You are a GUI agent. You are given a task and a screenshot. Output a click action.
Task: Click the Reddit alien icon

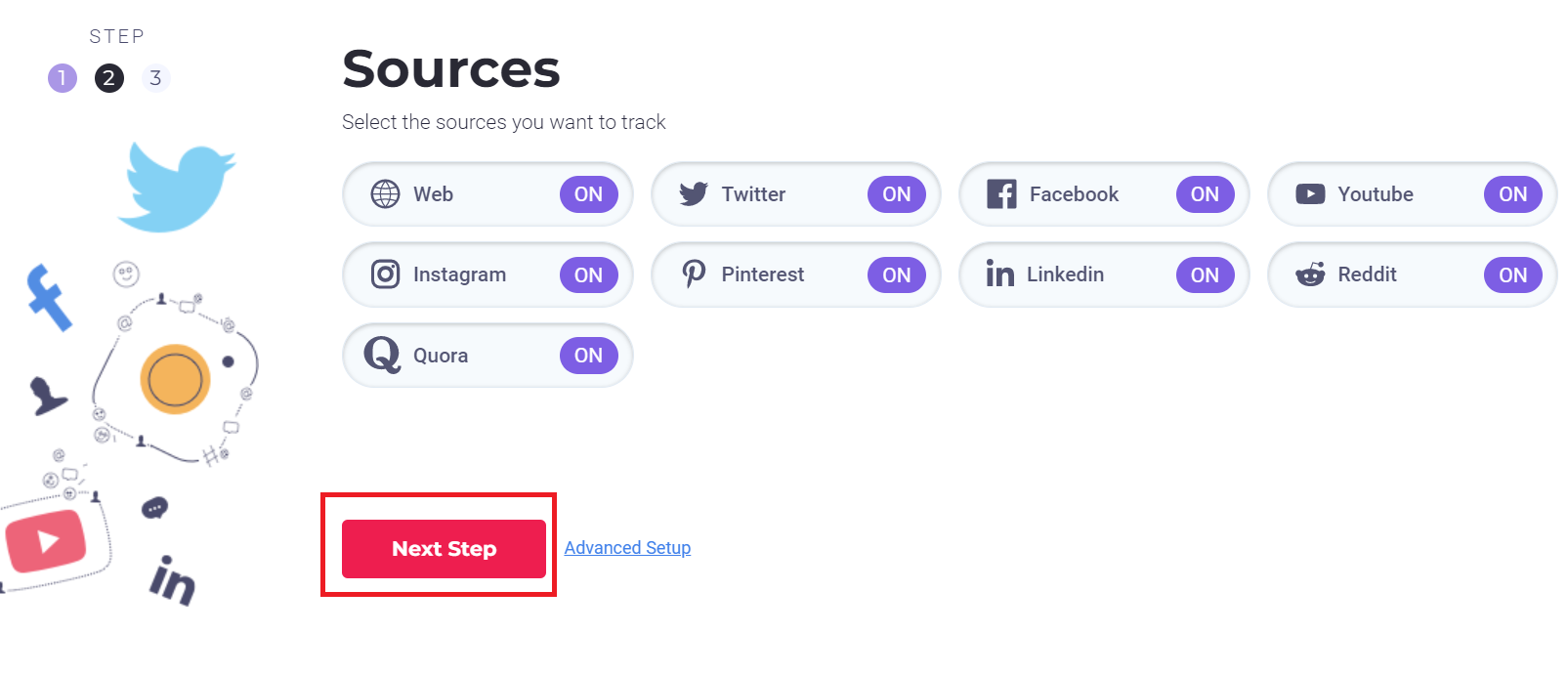coord(1310,274)
